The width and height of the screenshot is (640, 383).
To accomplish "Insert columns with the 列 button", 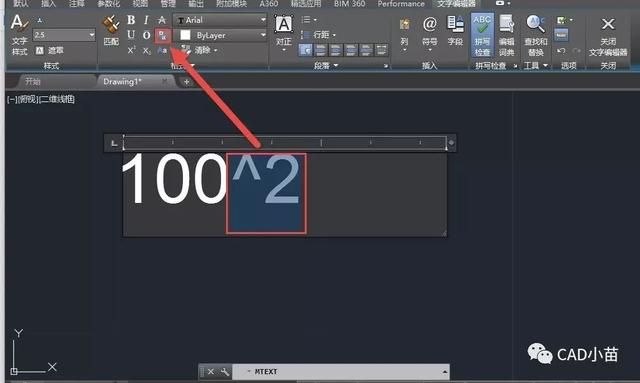I will click(x=404, y=34).
